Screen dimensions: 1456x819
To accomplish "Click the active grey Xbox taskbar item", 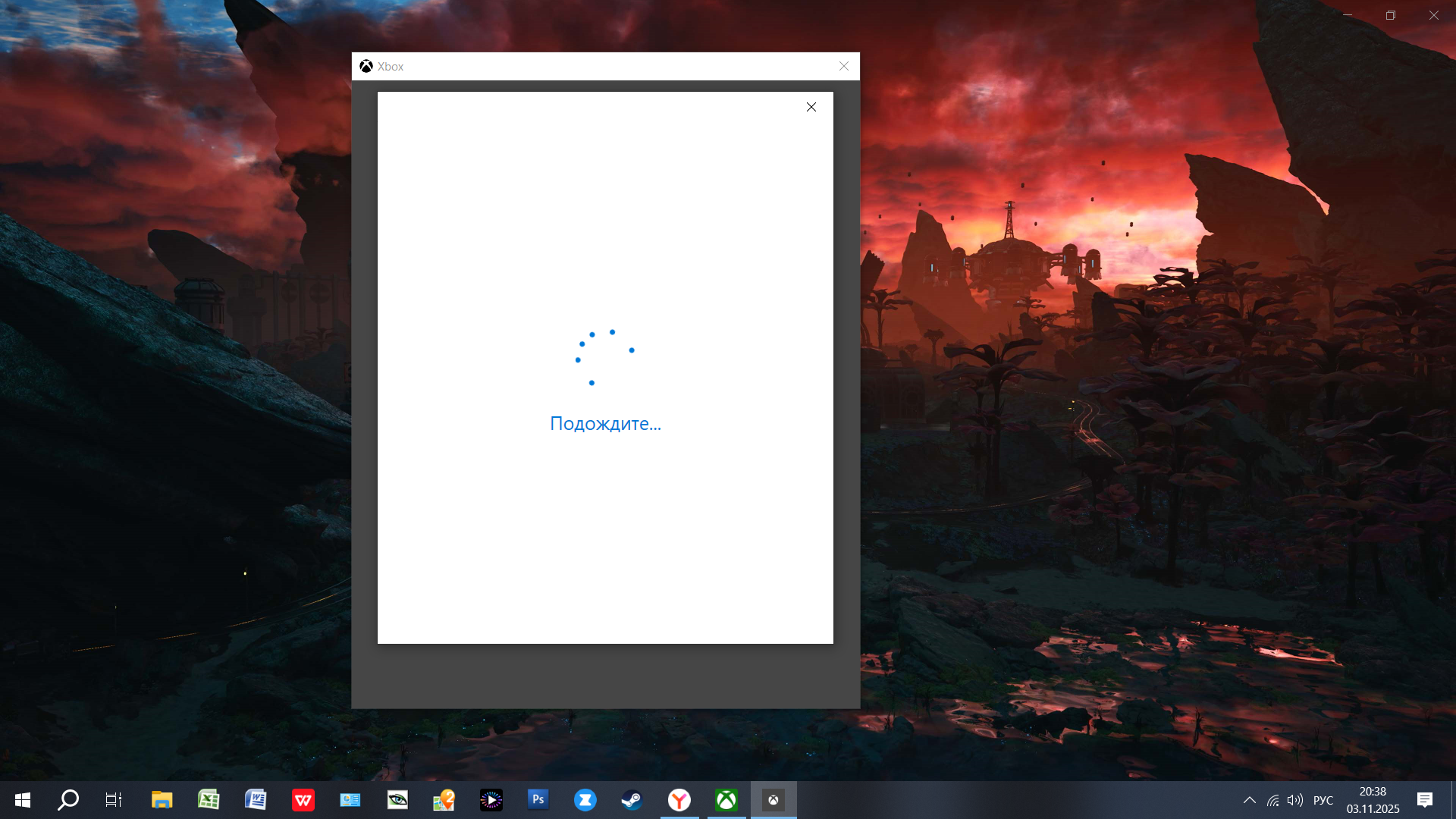I will coord(773,800).
